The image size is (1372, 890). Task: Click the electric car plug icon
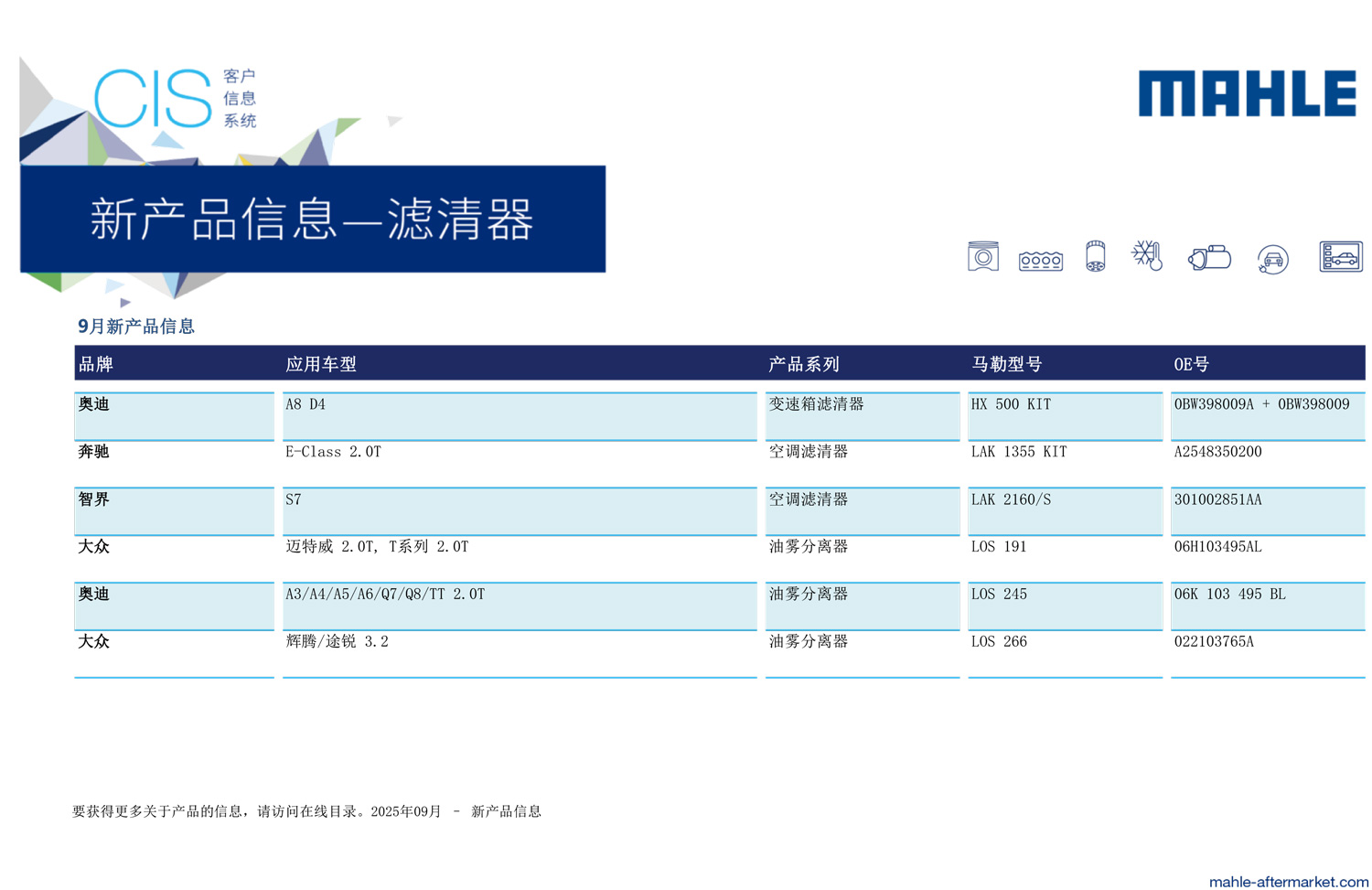(x=1272, y=260)
